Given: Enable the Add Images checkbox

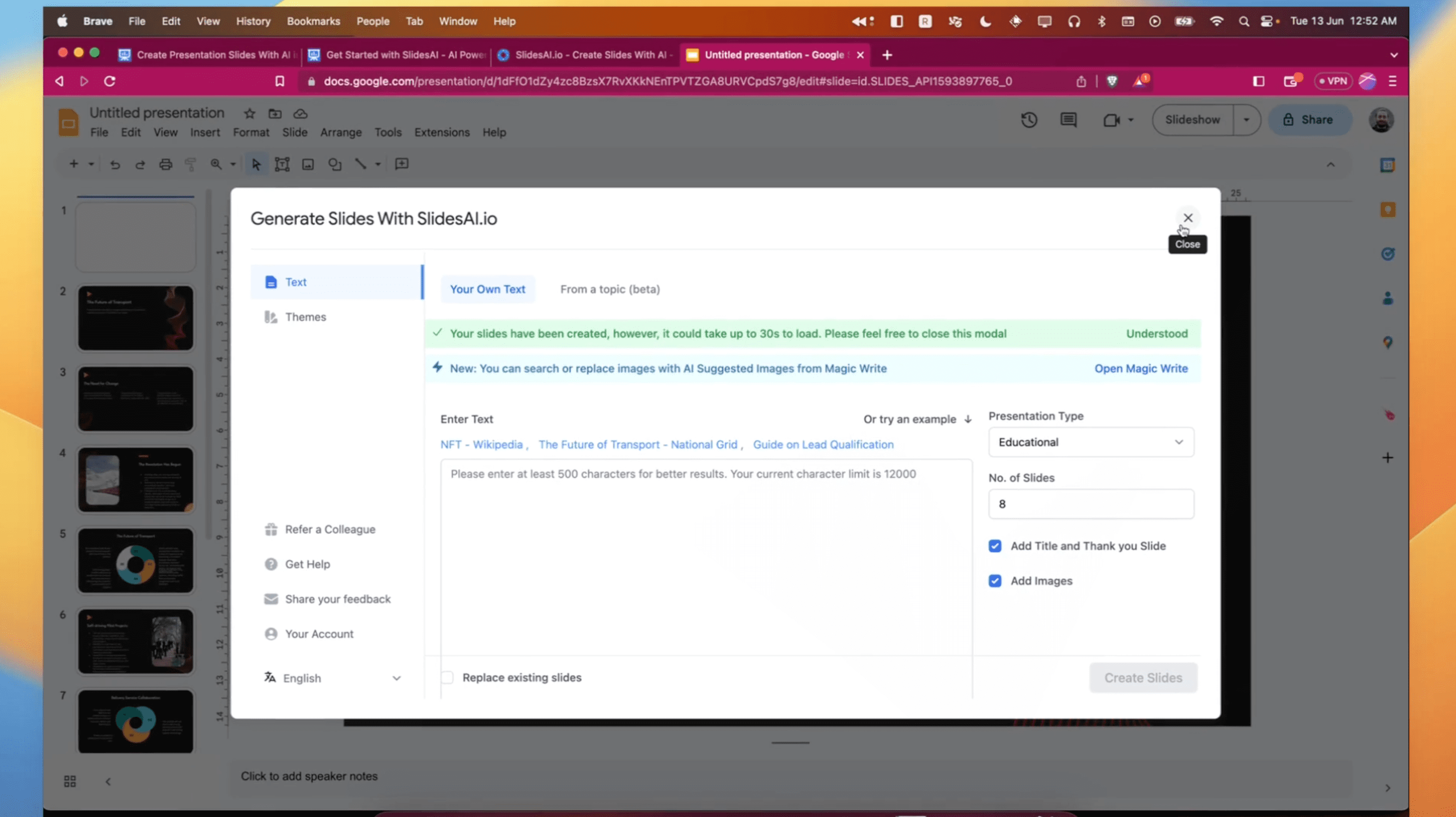Looking at the screenshot, I should pyautogui.click(x=995, y=580).
